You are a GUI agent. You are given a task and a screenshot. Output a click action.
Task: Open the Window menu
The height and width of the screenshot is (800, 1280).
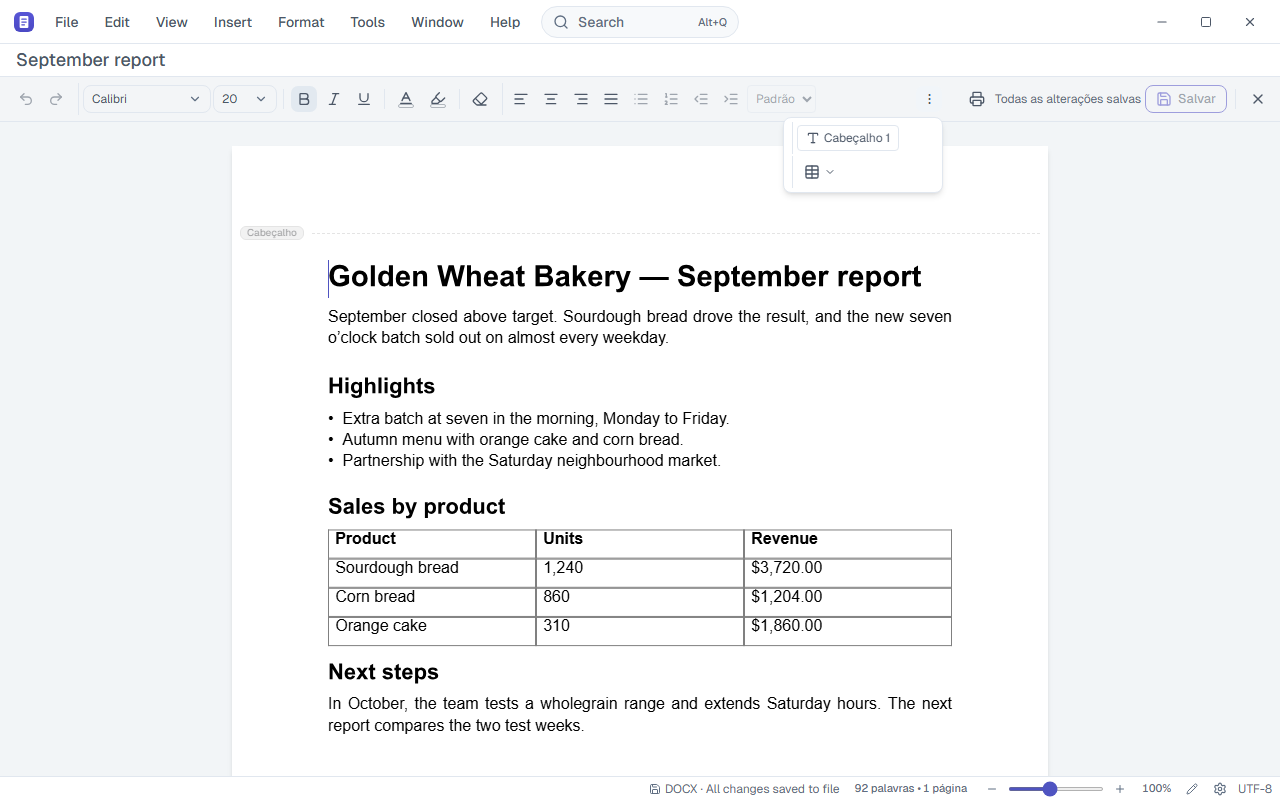click(x=437, y=22)
